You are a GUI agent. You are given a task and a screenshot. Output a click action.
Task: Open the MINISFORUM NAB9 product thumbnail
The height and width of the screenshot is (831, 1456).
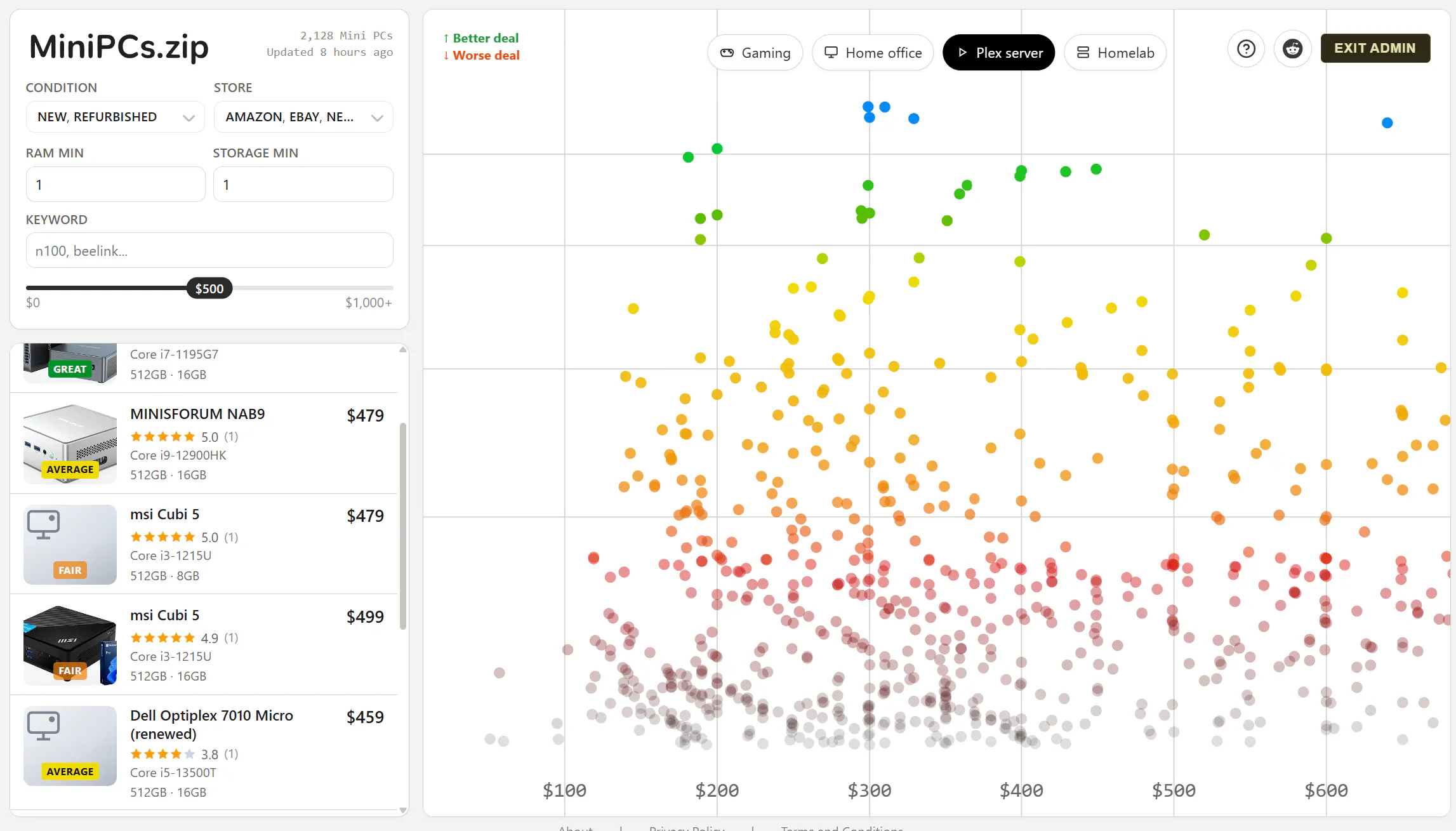(70, 444)
